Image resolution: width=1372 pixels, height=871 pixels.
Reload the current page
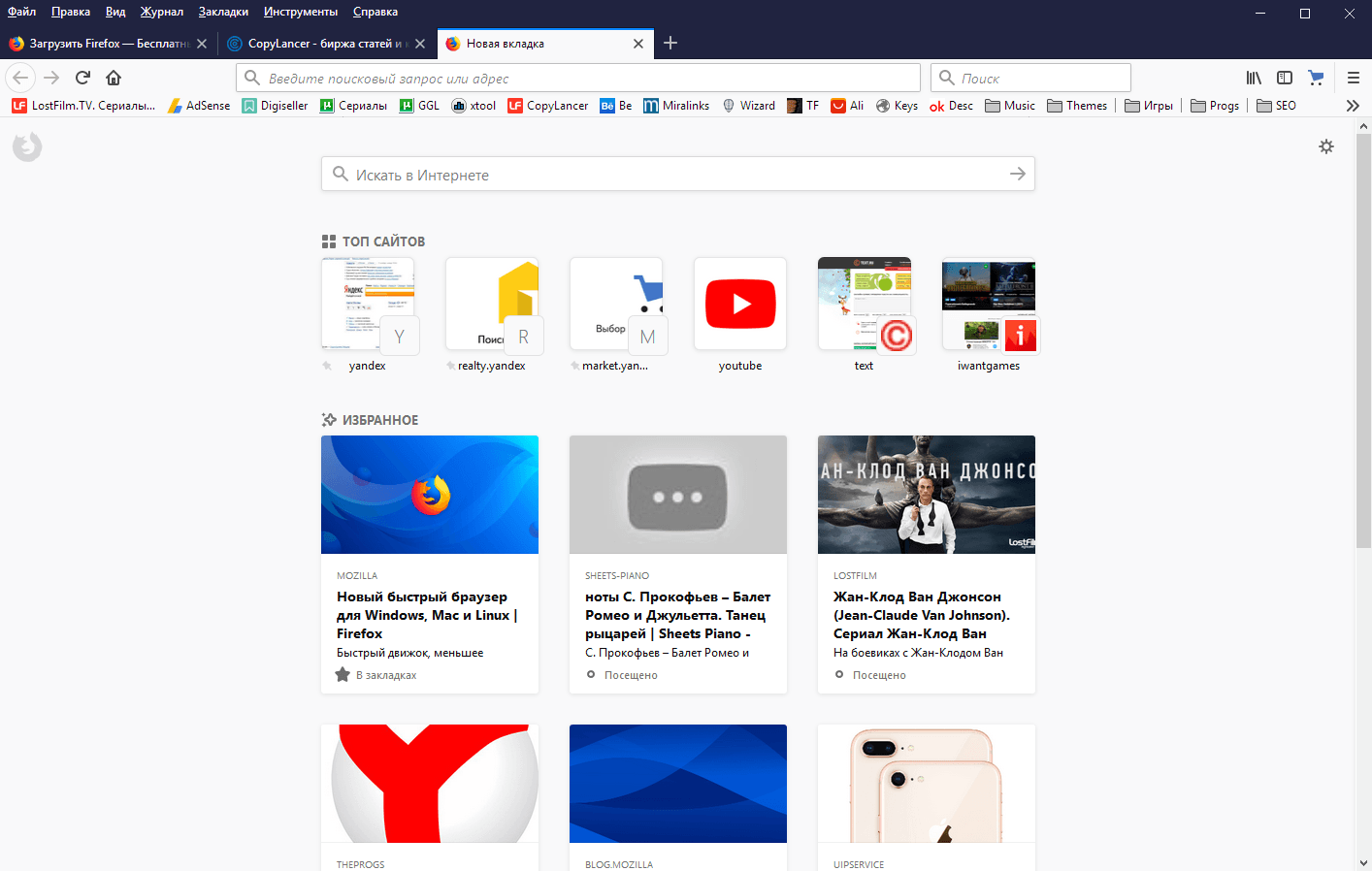(x=82, y=78)
